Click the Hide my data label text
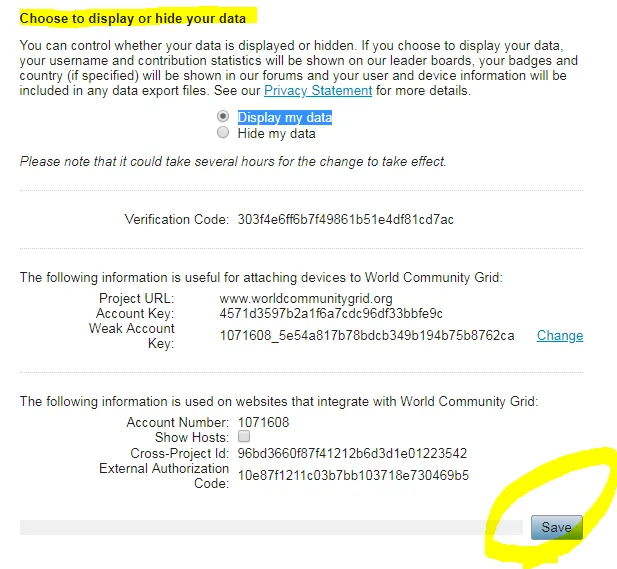Screen dimensions: 617x569 (277, 134)
